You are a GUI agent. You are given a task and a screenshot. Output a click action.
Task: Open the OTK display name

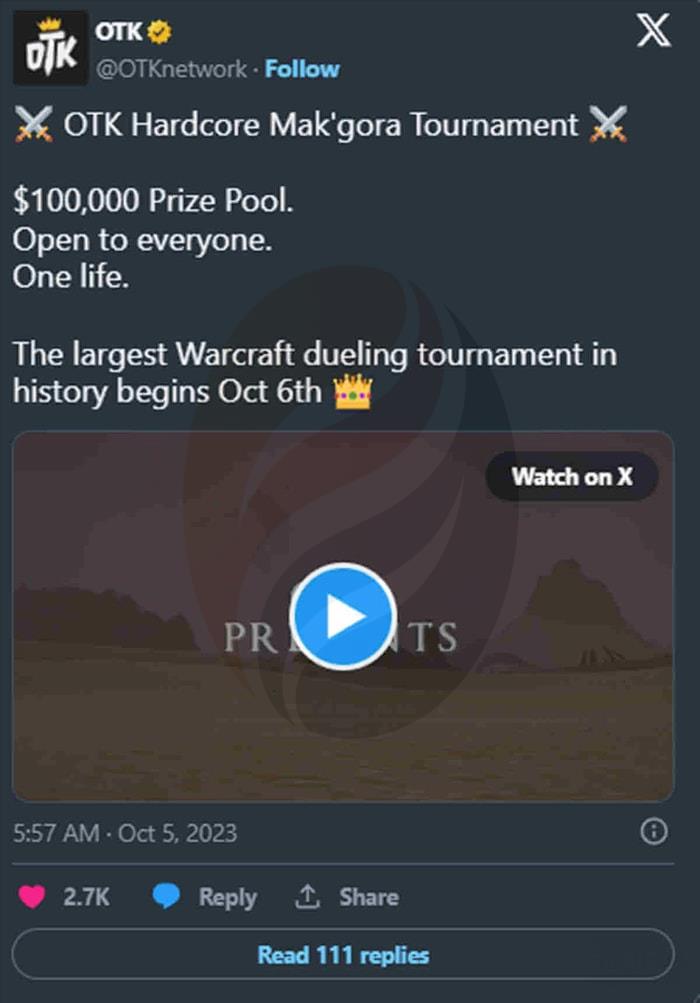[x=118, y=31]
